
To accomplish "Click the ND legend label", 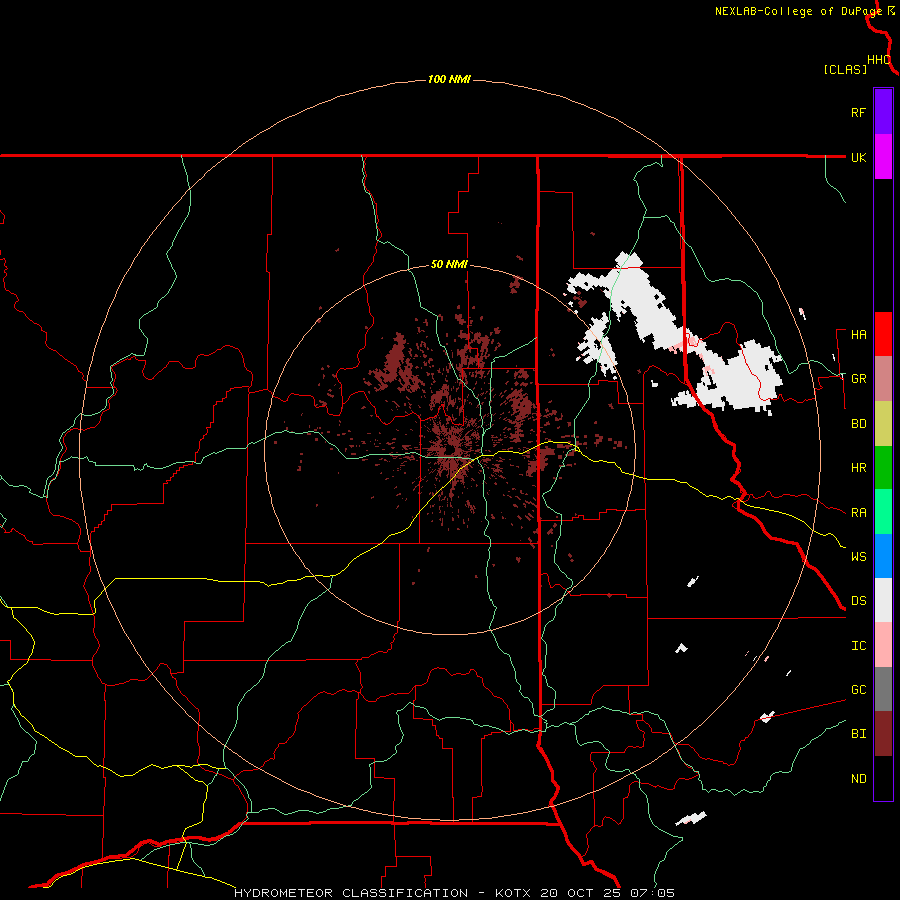I will 858,779.
